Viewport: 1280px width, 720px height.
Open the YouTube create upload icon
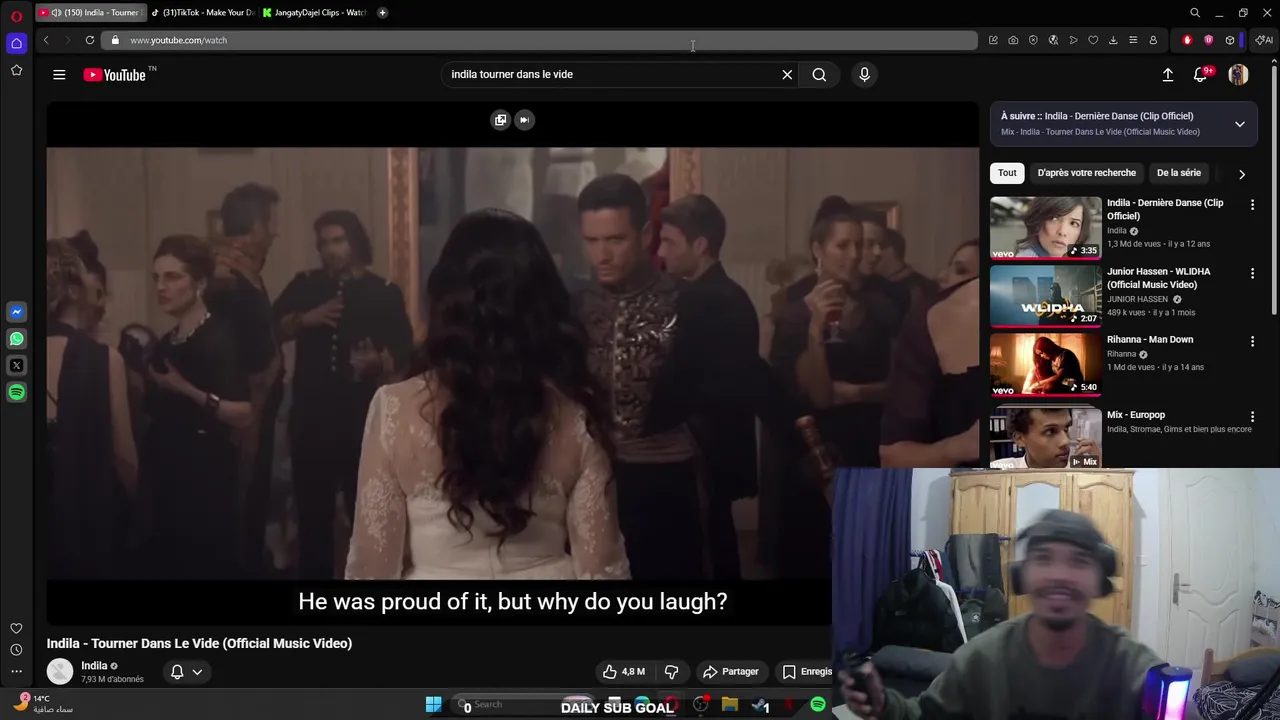pyautogui.click(x=1167, y=75)
